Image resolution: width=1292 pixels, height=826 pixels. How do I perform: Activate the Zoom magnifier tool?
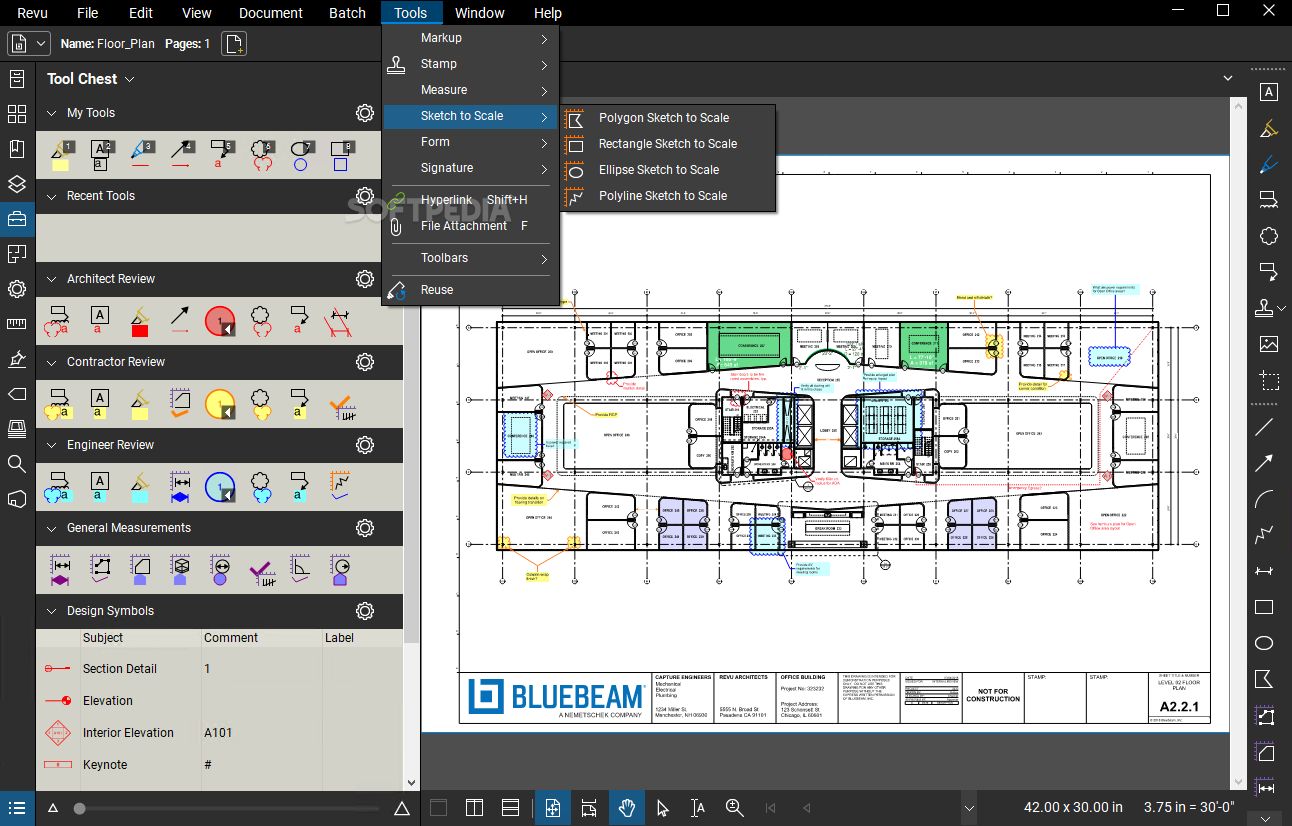pos(734,808)
